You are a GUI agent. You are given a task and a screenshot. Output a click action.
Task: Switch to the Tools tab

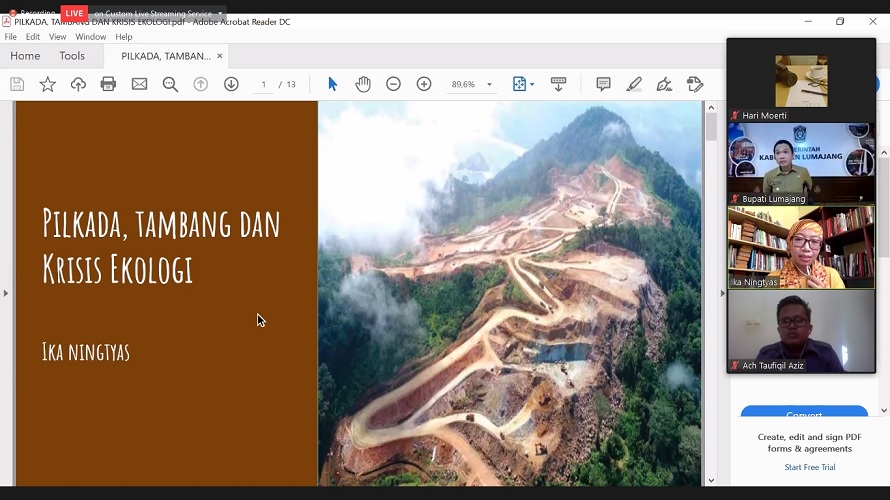(72, 56)
